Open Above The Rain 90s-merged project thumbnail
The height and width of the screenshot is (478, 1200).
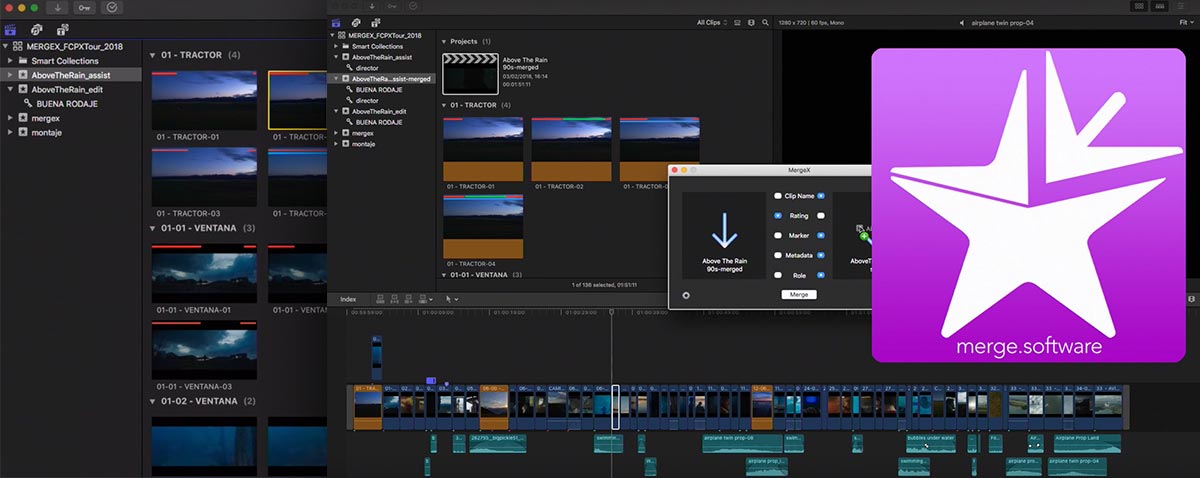tap(470, 74)
